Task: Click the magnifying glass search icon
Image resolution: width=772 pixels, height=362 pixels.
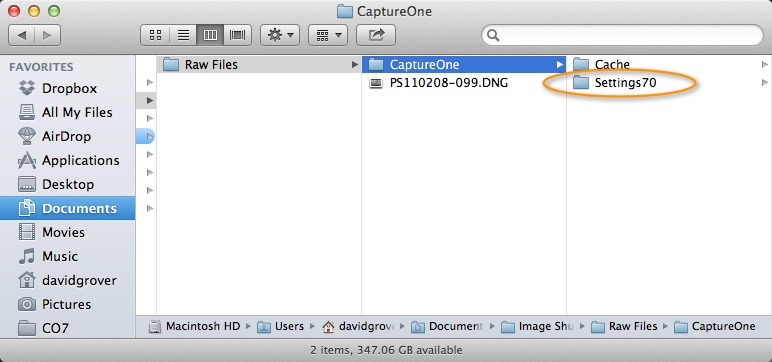Action: click(x=493, y=35)
